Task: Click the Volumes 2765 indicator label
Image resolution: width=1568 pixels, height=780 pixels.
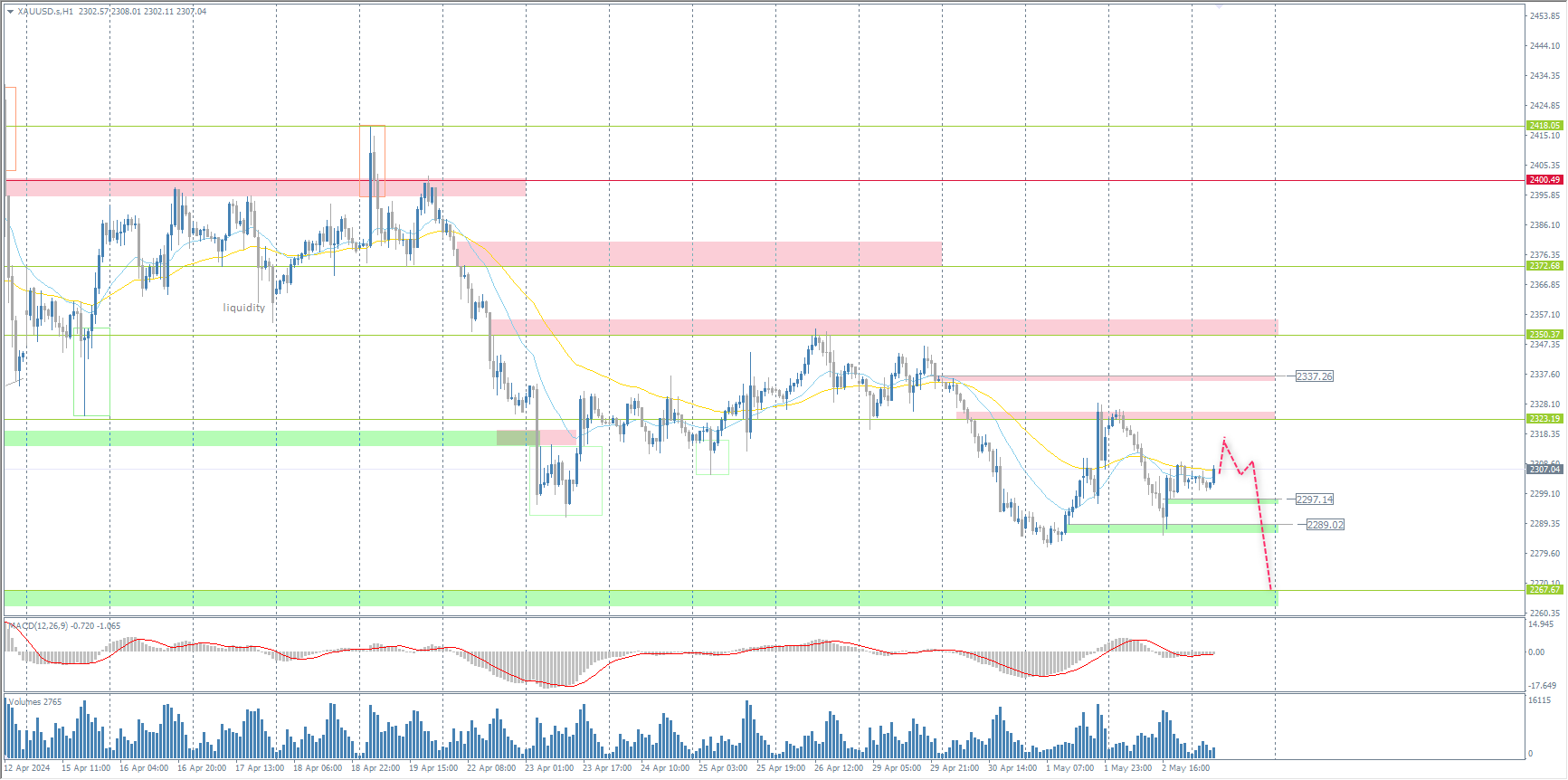Action: (35, 702)
